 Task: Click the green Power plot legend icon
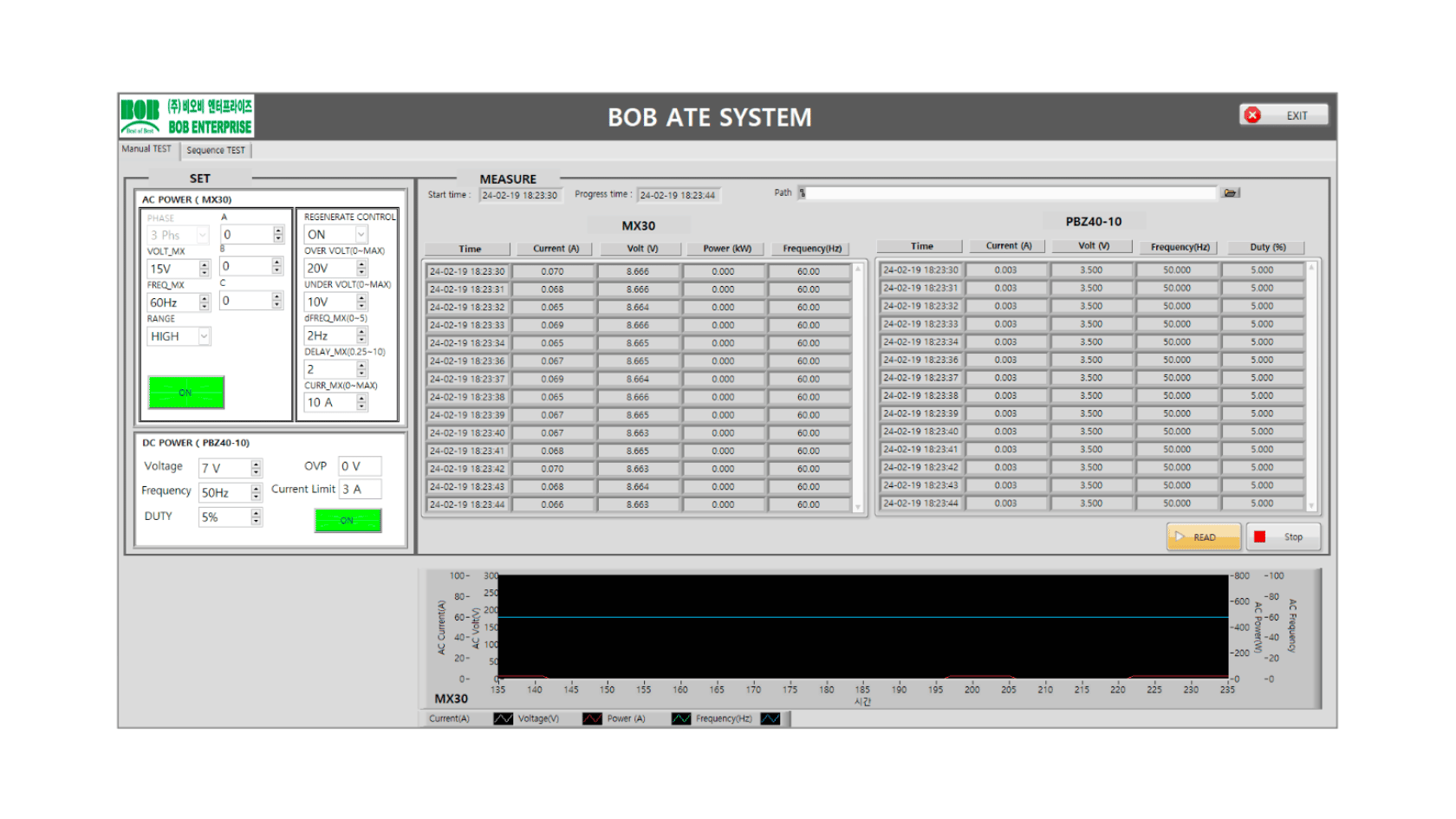coord(681,718)
